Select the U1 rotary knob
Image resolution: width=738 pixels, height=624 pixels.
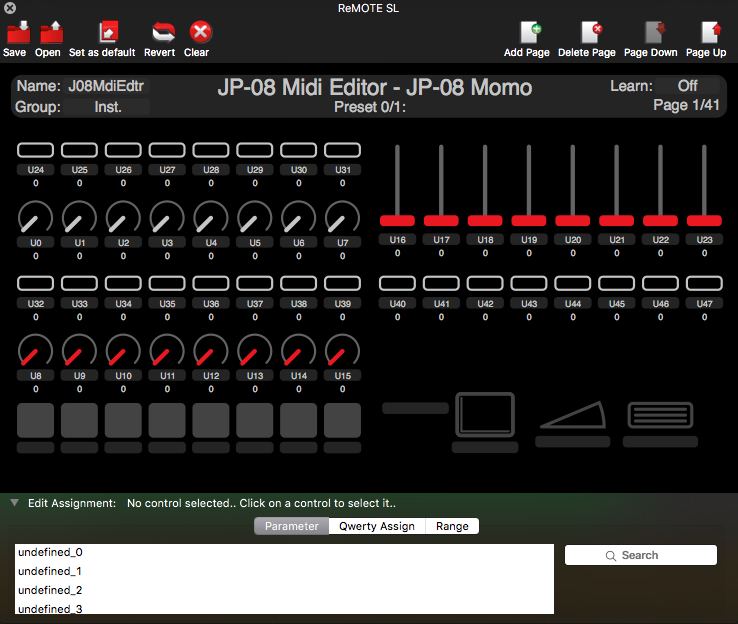79,217
